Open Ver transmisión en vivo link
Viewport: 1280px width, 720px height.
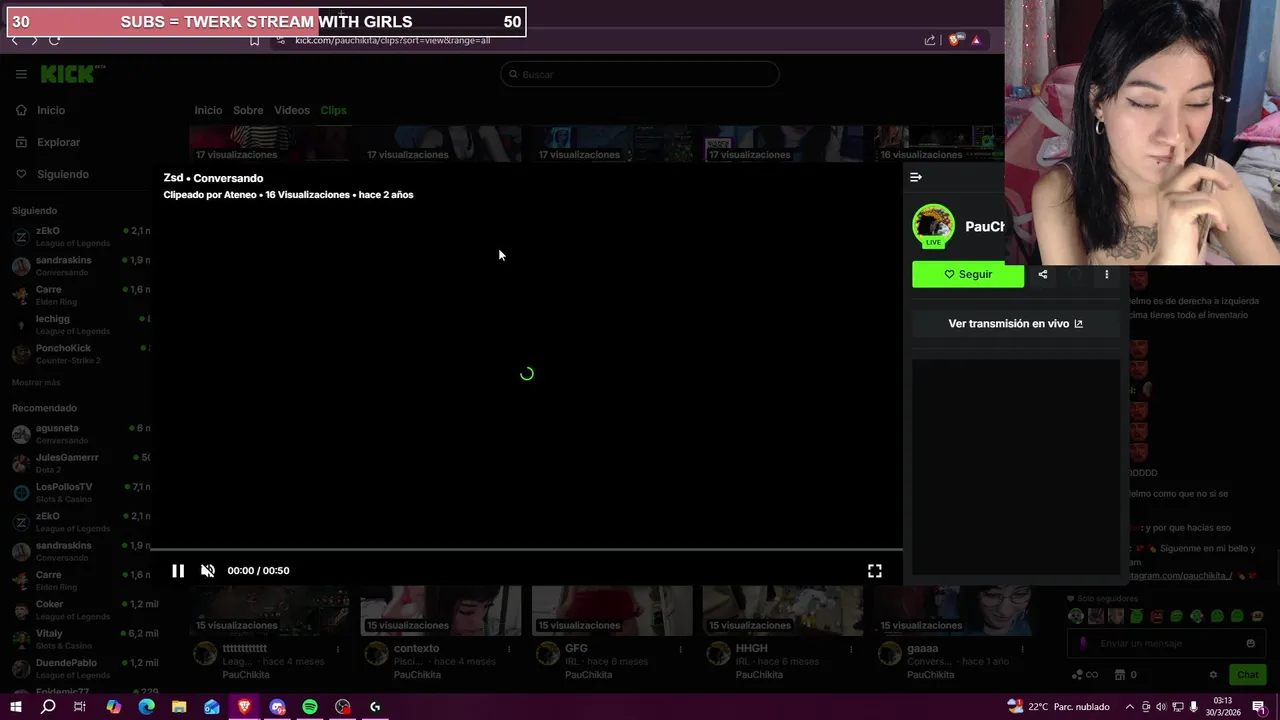[x=1016, y=324]
